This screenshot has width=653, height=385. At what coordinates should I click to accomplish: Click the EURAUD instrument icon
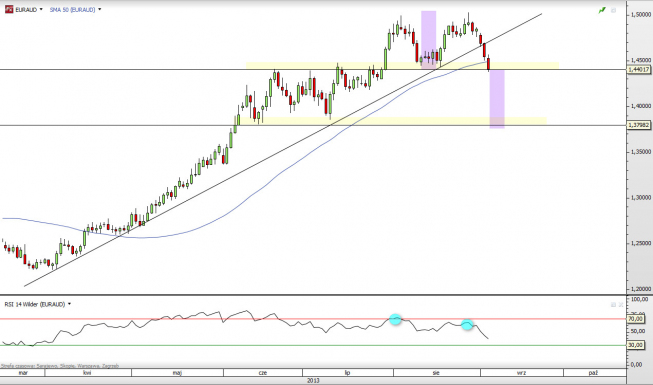click(9, 9)
